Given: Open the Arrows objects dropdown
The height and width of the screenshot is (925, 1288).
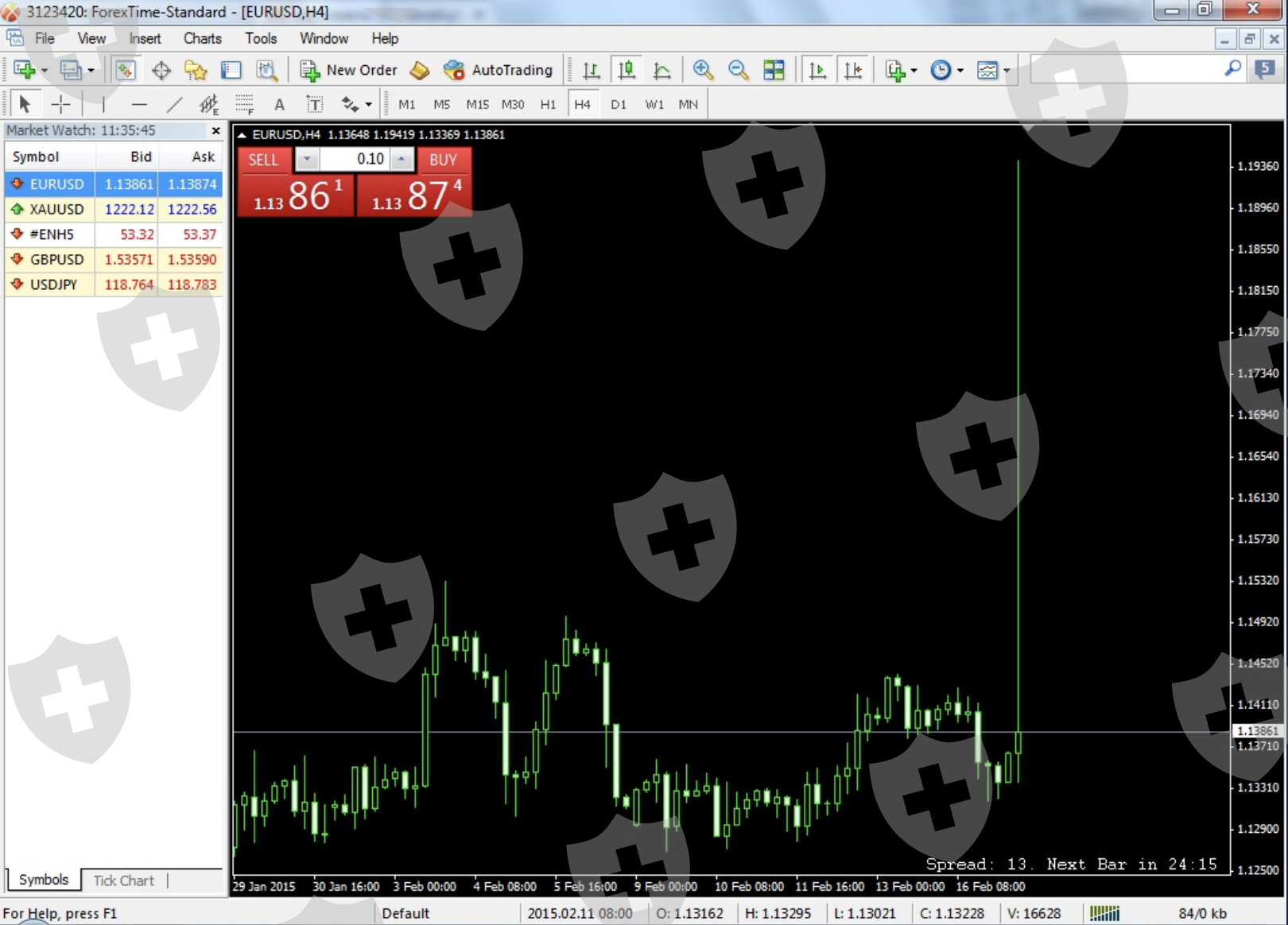Looking at the screenshot, I should coord(368,105).
